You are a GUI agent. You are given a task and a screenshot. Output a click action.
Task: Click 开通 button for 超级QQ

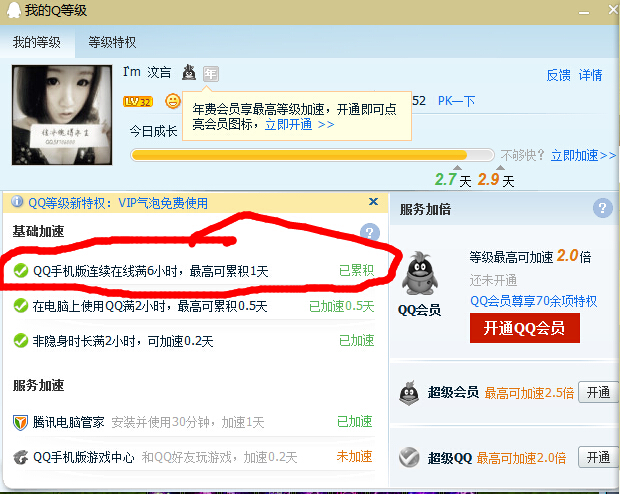point(598,457)
